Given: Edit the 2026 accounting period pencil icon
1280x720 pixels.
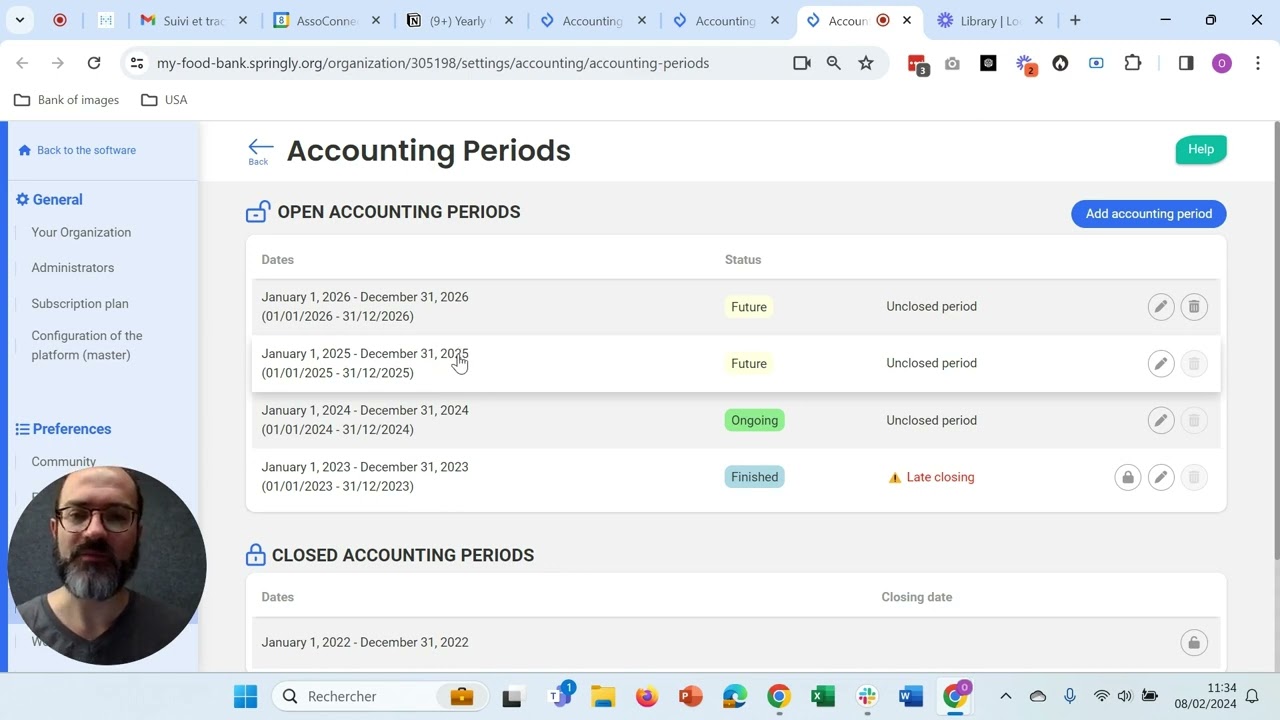Looking at the screenshot, I should pyautogui.click(x=1160, y=307).
